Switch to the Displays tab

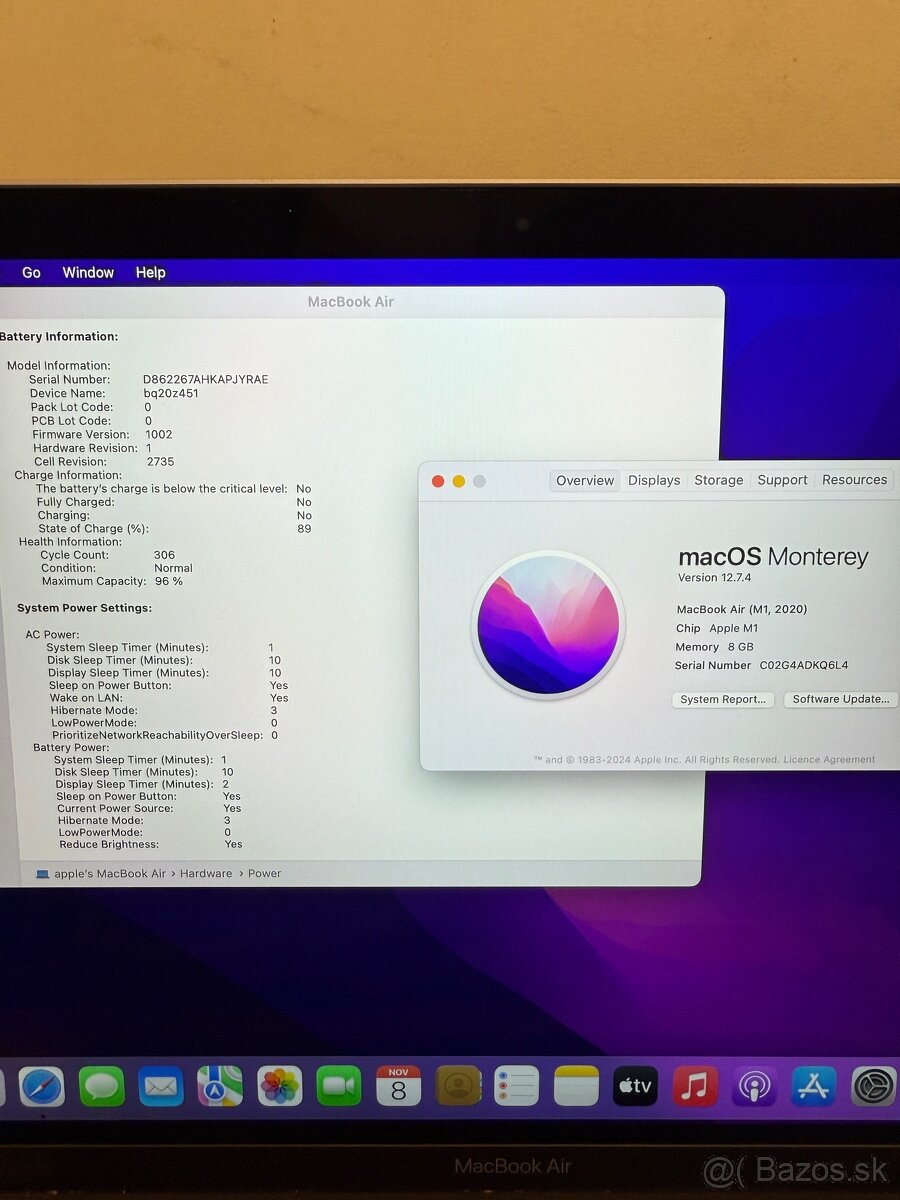(653, 480)
